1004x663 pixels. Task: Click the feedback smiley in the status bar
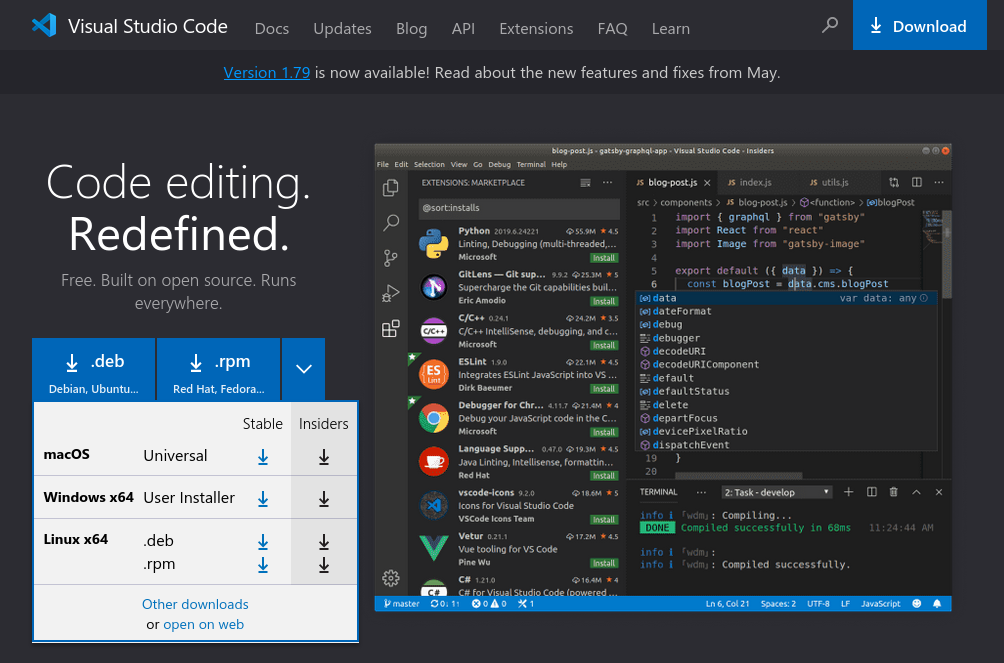916,603
